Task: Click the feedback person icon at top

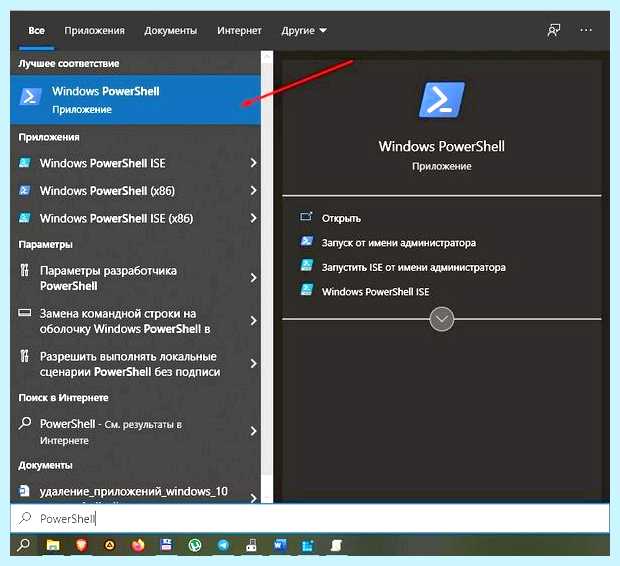Action: (x=554, y=30)
